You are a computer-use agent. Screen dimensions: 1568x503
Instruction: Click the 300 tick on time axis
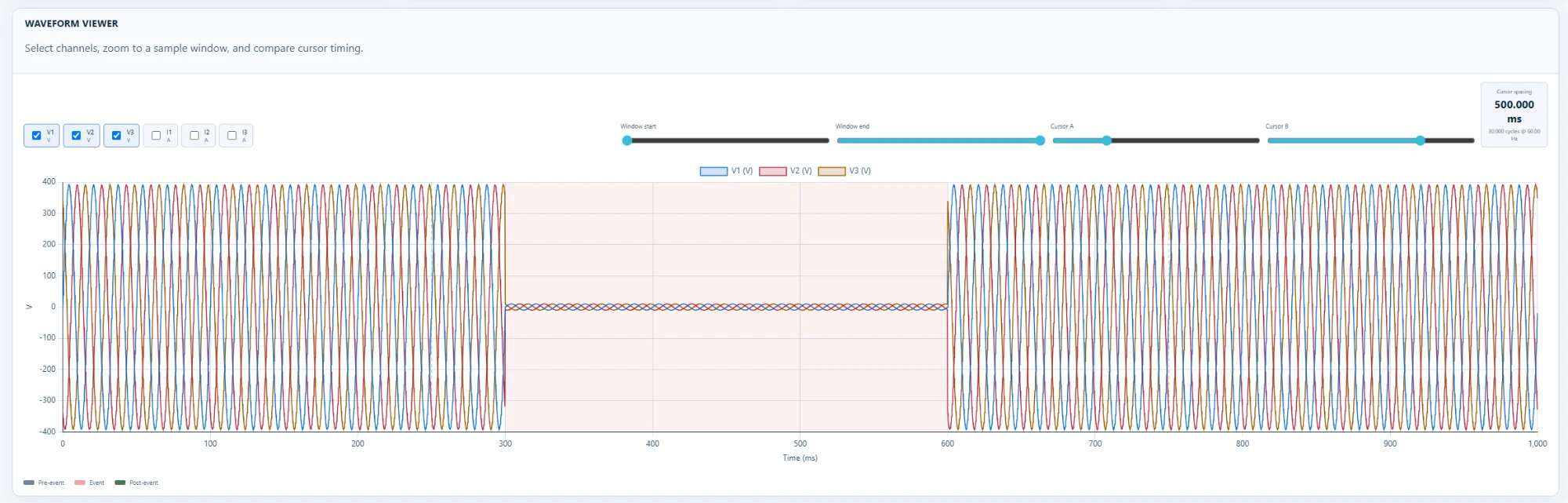coord(505,444)
